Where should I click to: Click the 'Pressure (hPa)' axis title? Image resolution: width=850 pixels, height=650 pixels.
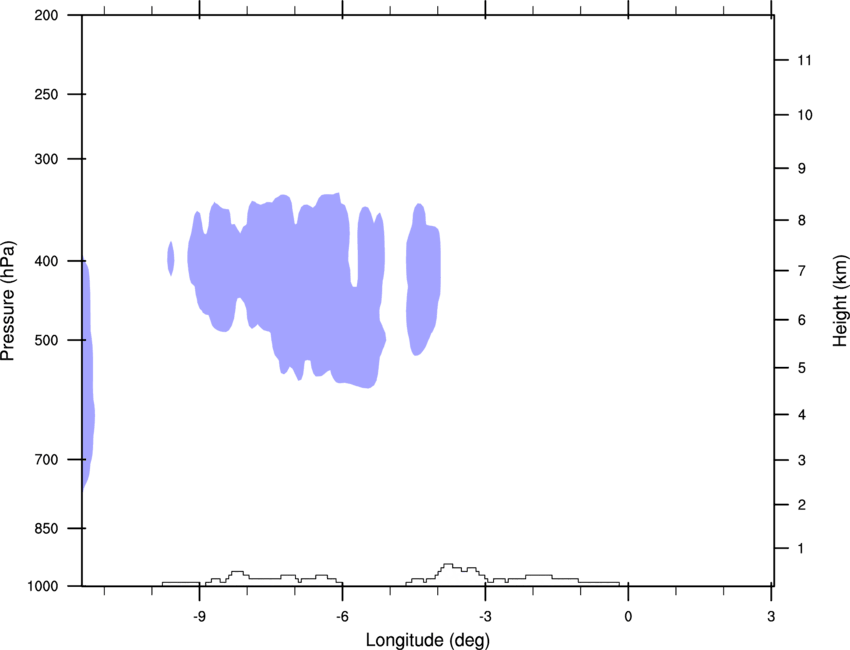(x=9, y=301)
